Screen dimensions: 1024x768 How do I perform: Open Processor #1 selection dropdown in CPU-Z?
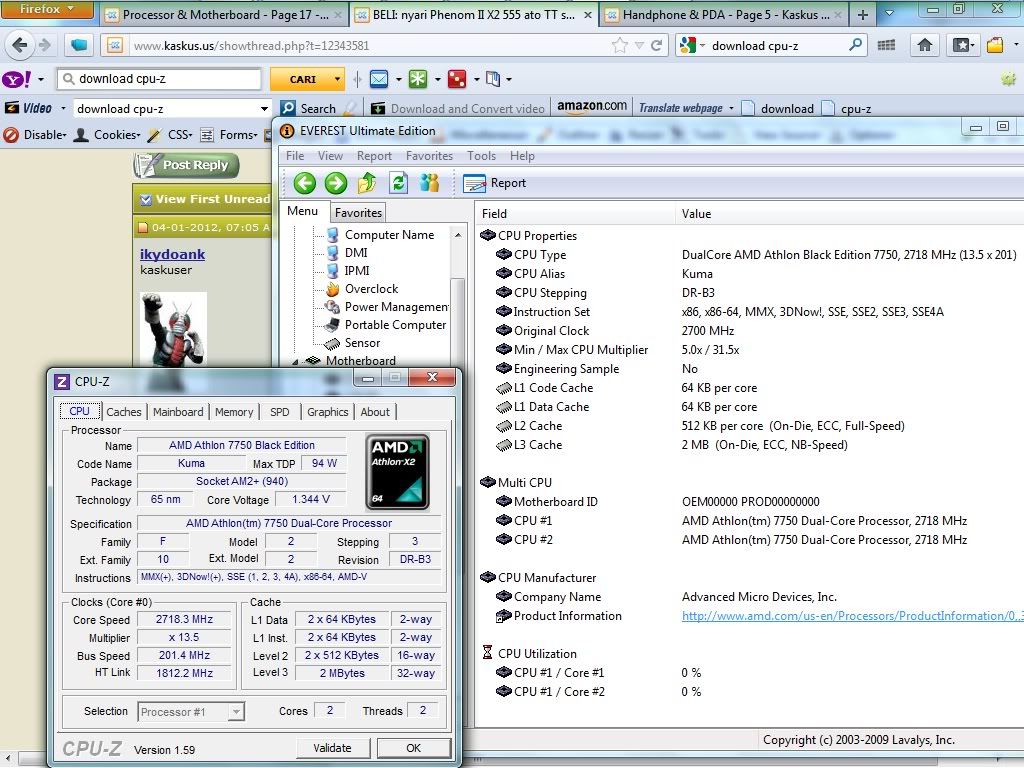click(x=236, y=711)
